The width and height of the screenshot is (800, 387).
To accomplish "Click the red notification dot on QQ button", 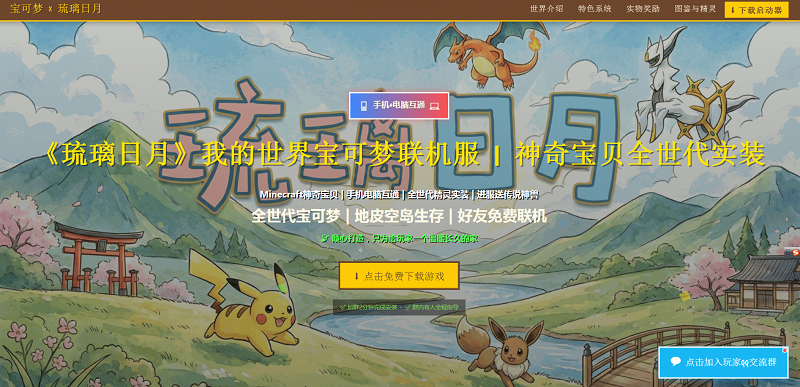I will [785, 350].
